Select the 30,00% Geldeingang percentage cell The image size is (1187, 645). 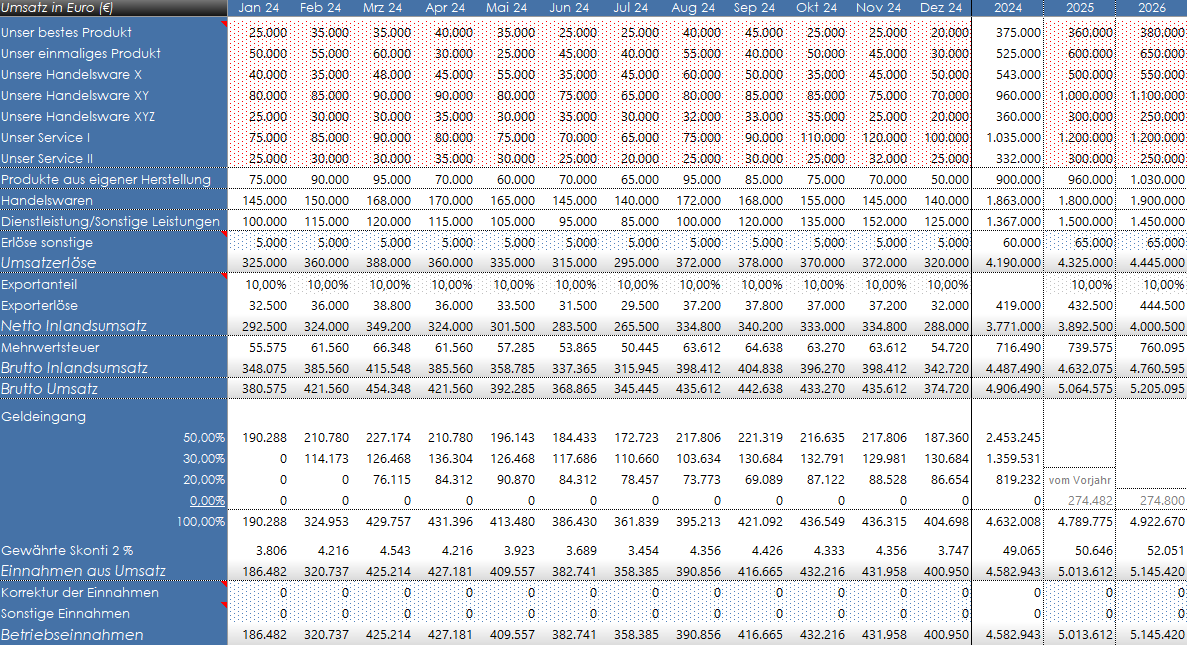coord(204,458)
